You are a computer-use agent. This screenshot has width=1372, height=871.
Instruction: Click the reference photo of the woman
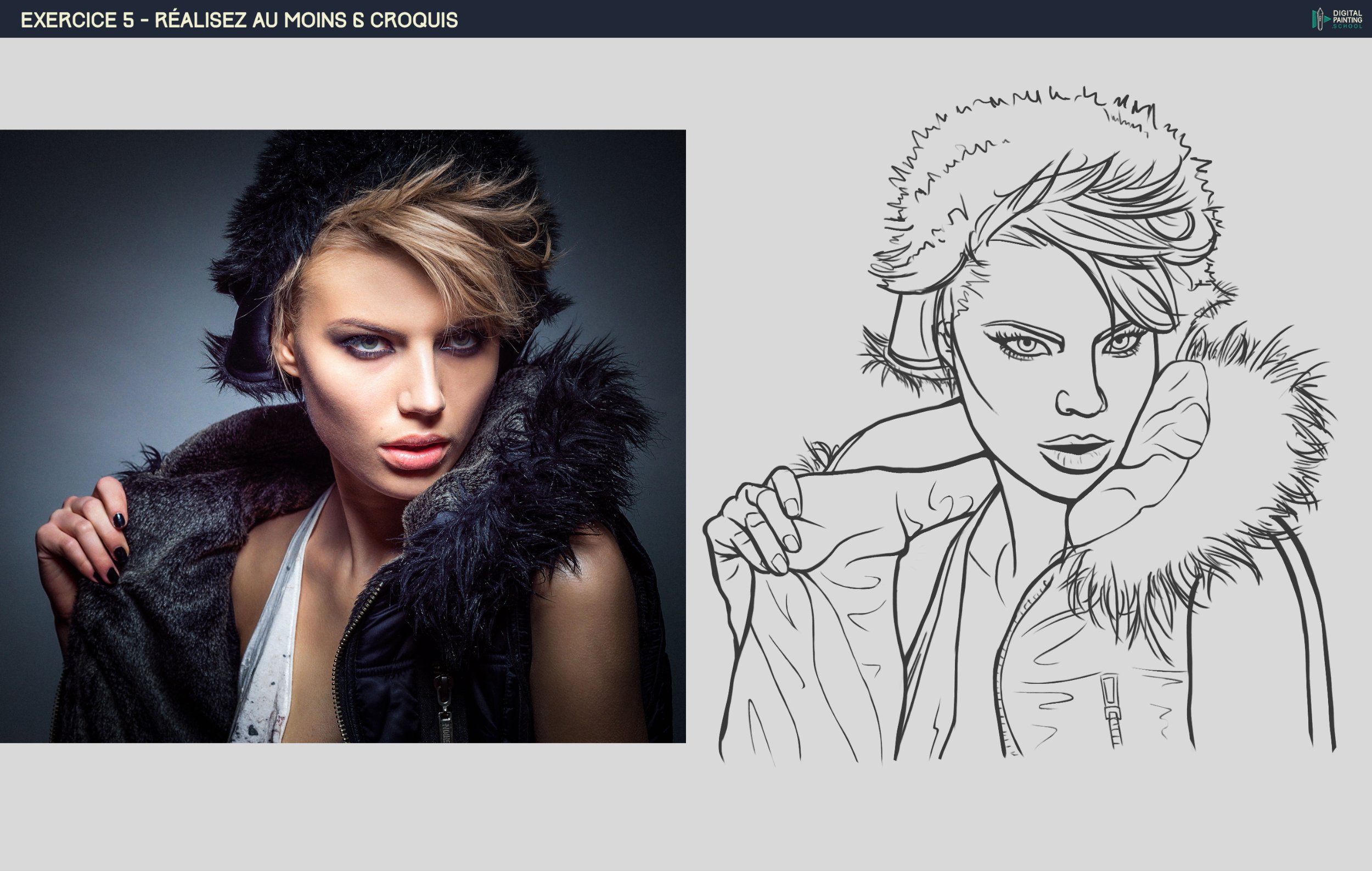coord(342,436)
